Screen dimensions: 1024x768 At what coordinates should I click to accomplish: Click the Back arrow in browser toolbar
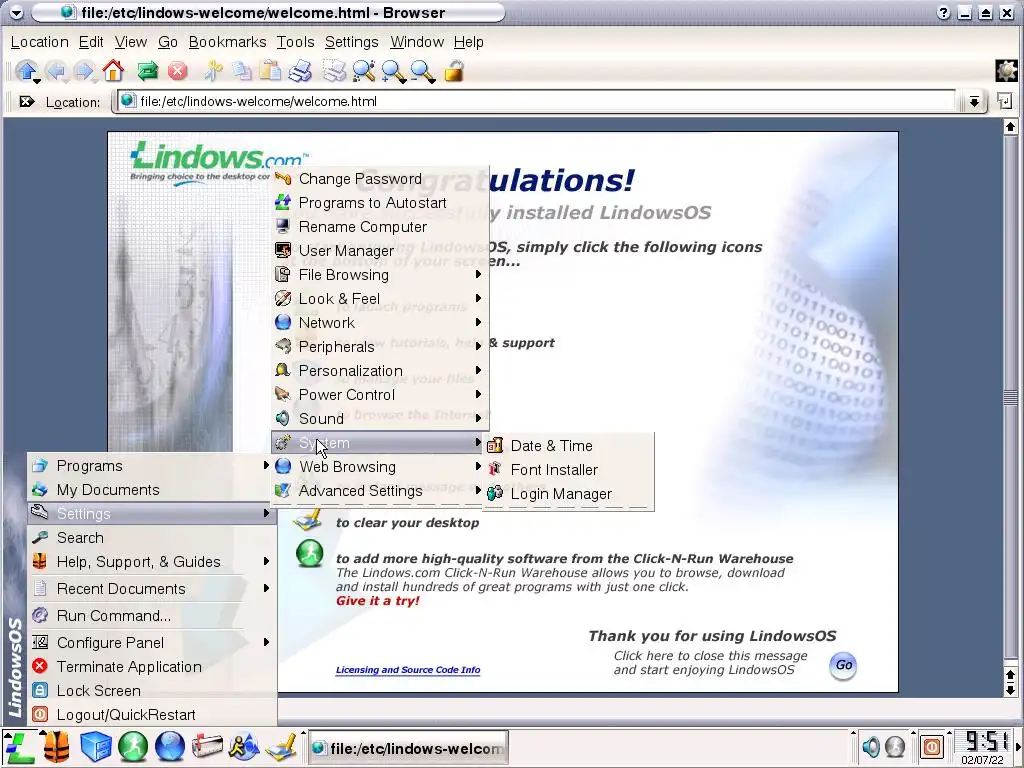[x=56, y=71]
